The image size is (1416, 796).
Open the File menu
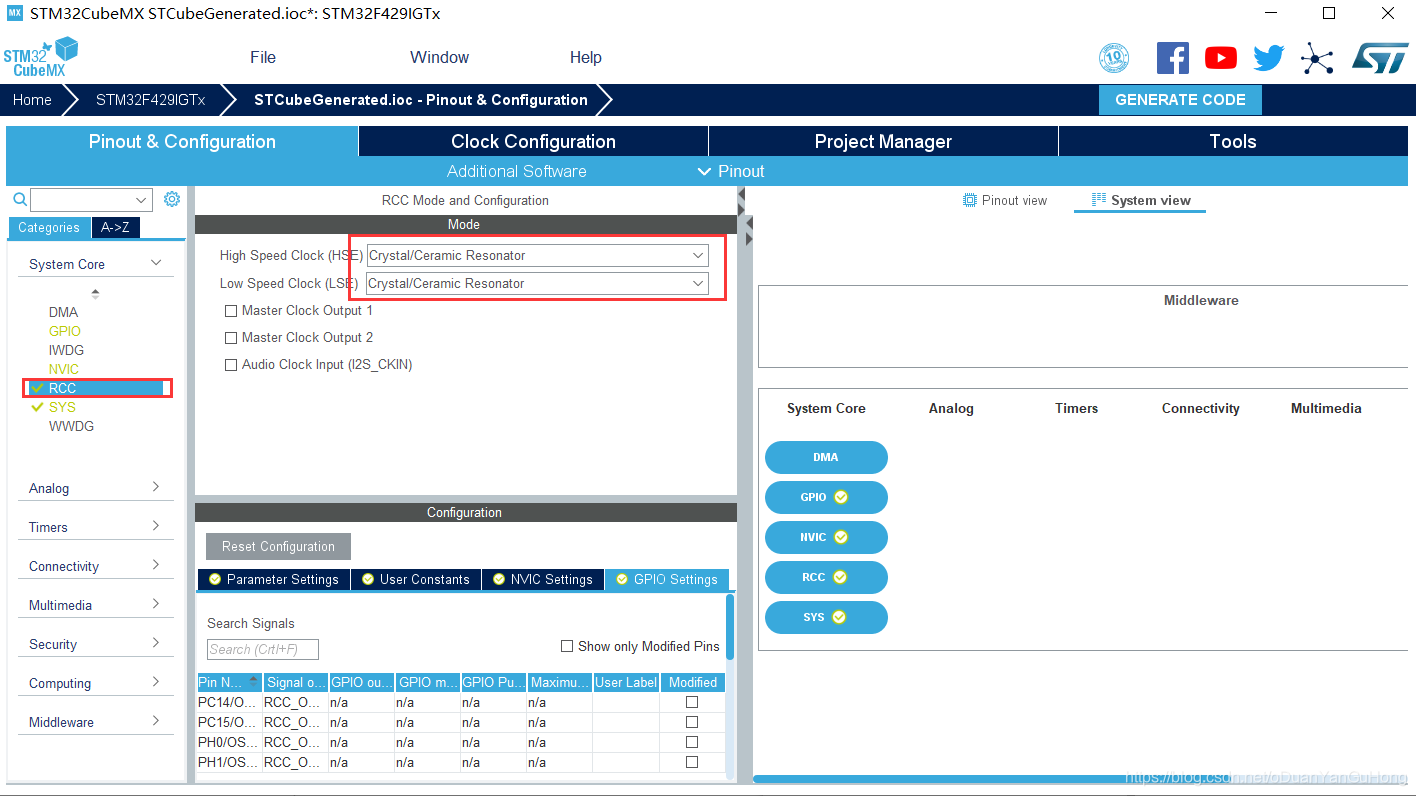pos(263,57)
